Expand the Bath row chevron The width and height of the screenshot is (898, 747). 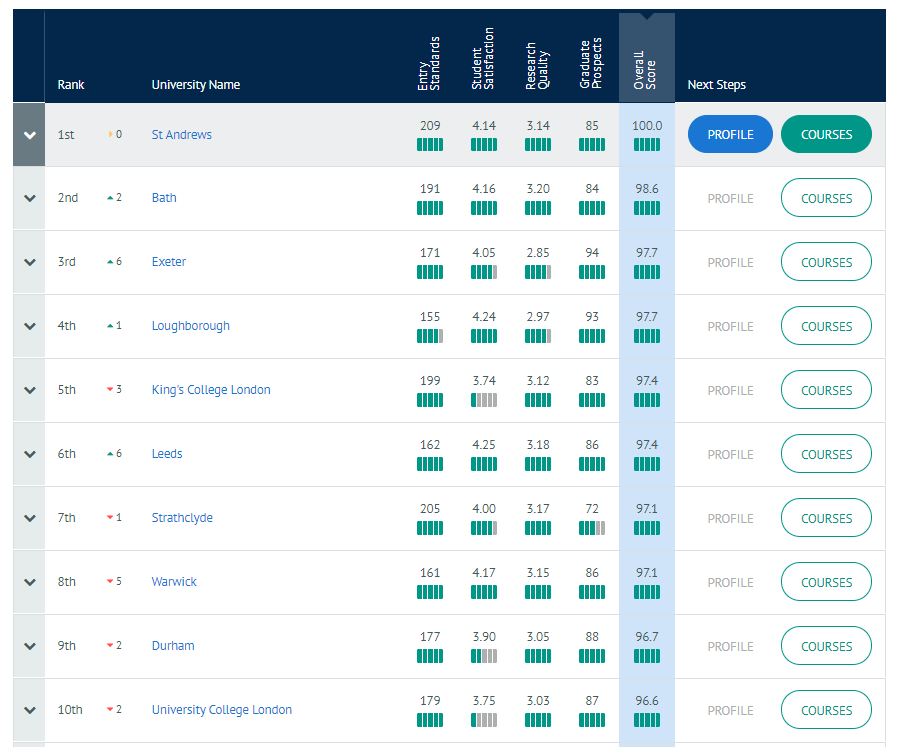(30, 198)
